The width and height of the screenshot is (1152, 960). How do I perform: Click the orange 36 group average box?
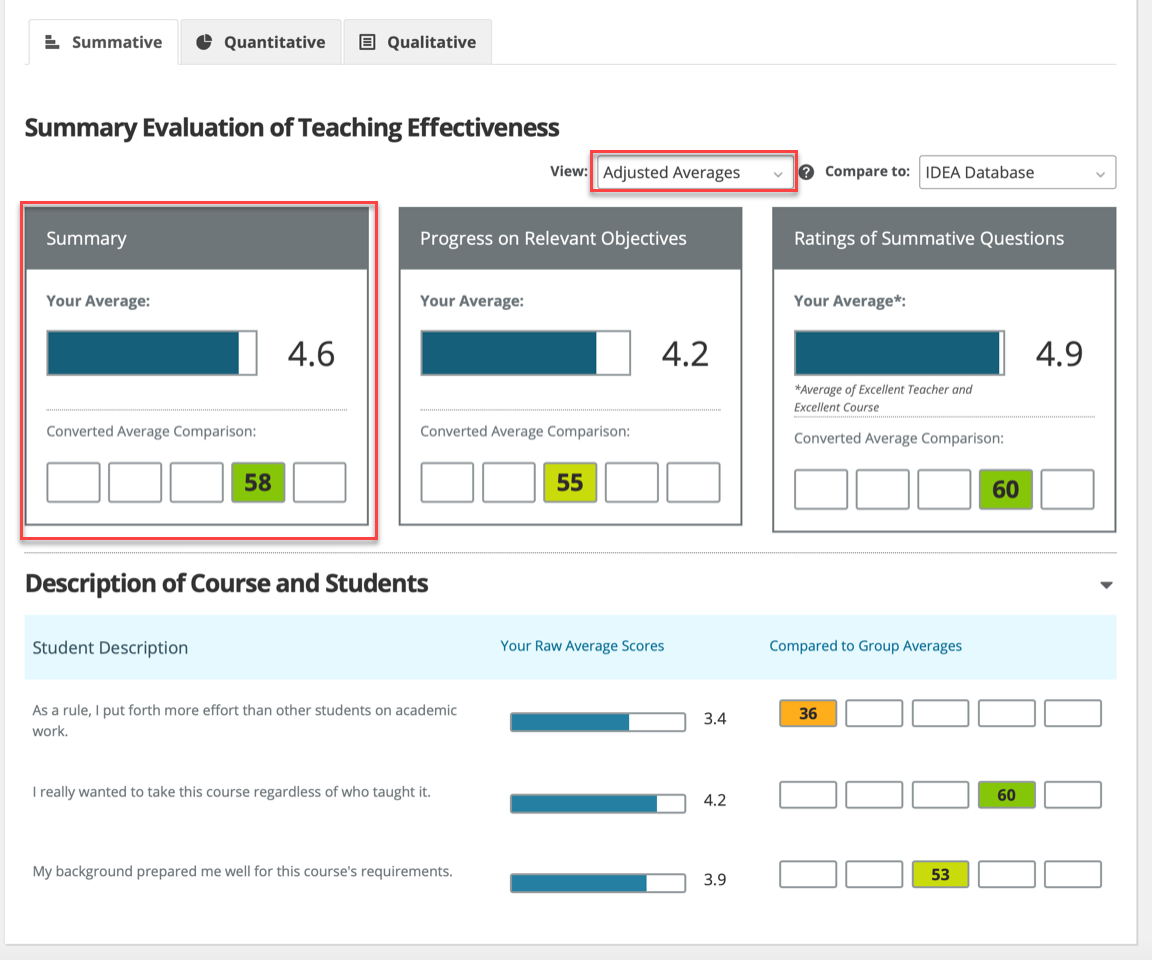[808, 713]
